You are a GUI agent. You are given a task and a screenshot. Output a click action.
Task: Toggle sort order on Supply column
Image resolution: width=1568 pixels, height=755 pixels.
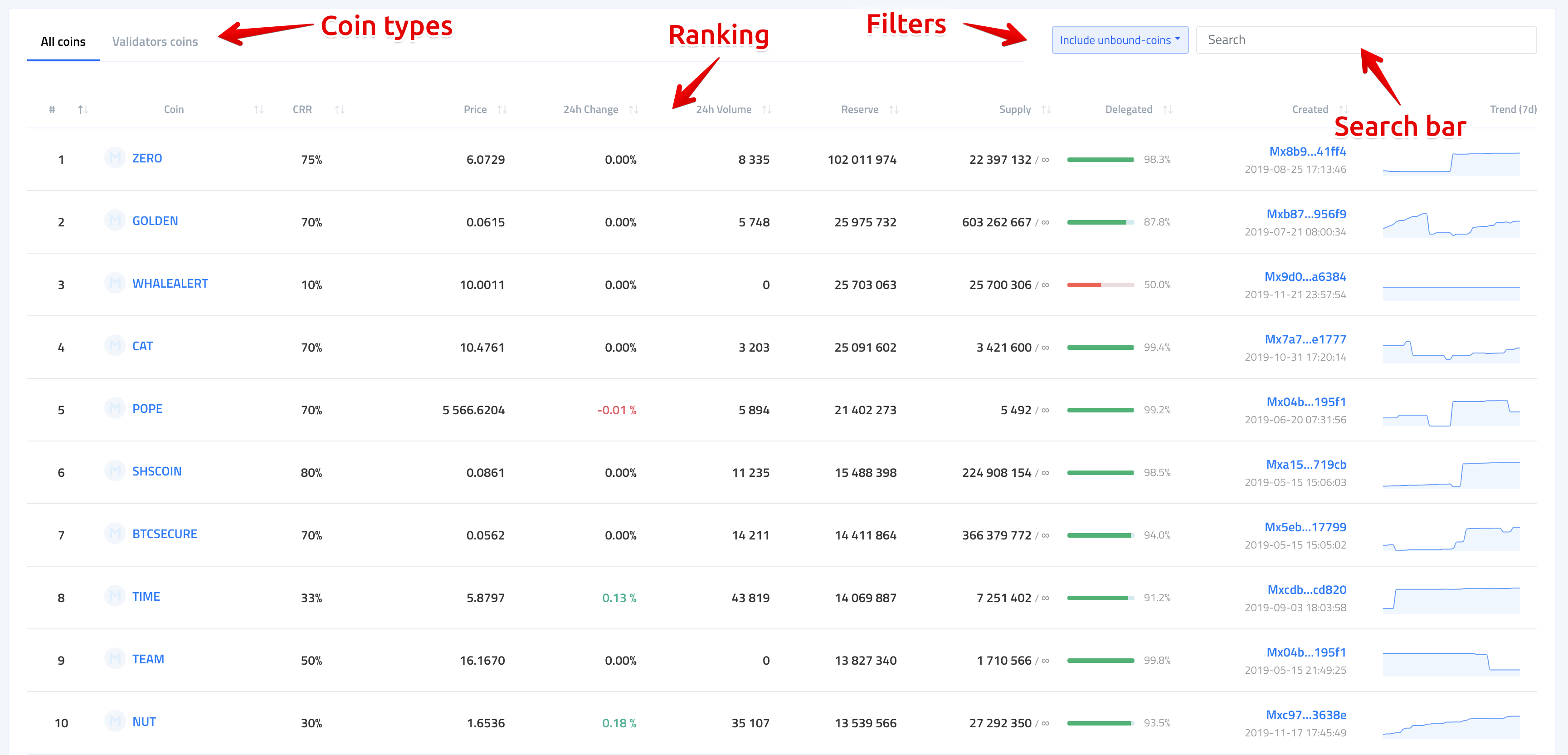click(x=1046, y=110)
